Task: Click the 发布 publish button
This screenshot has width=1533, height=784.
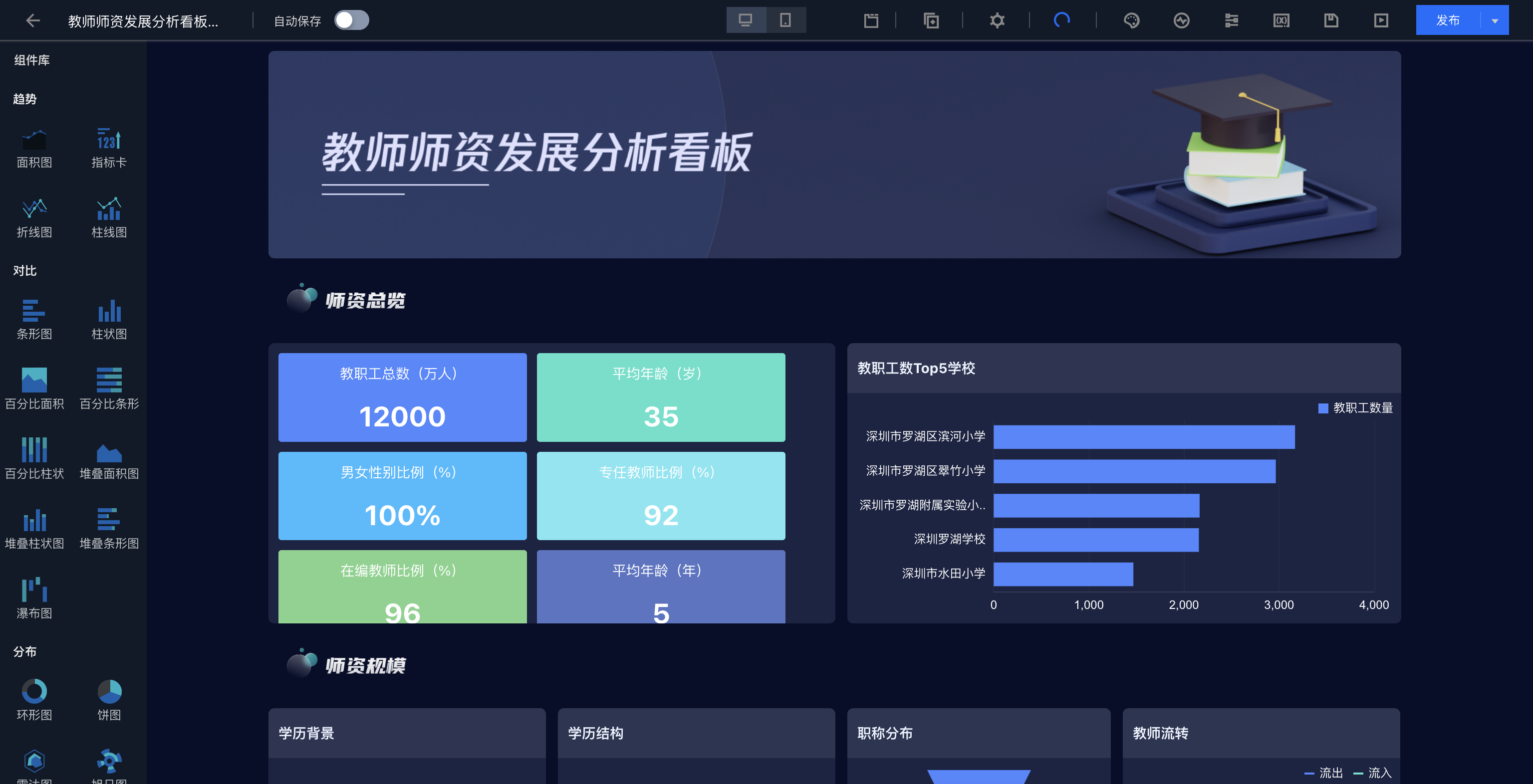Action: 1447,21
